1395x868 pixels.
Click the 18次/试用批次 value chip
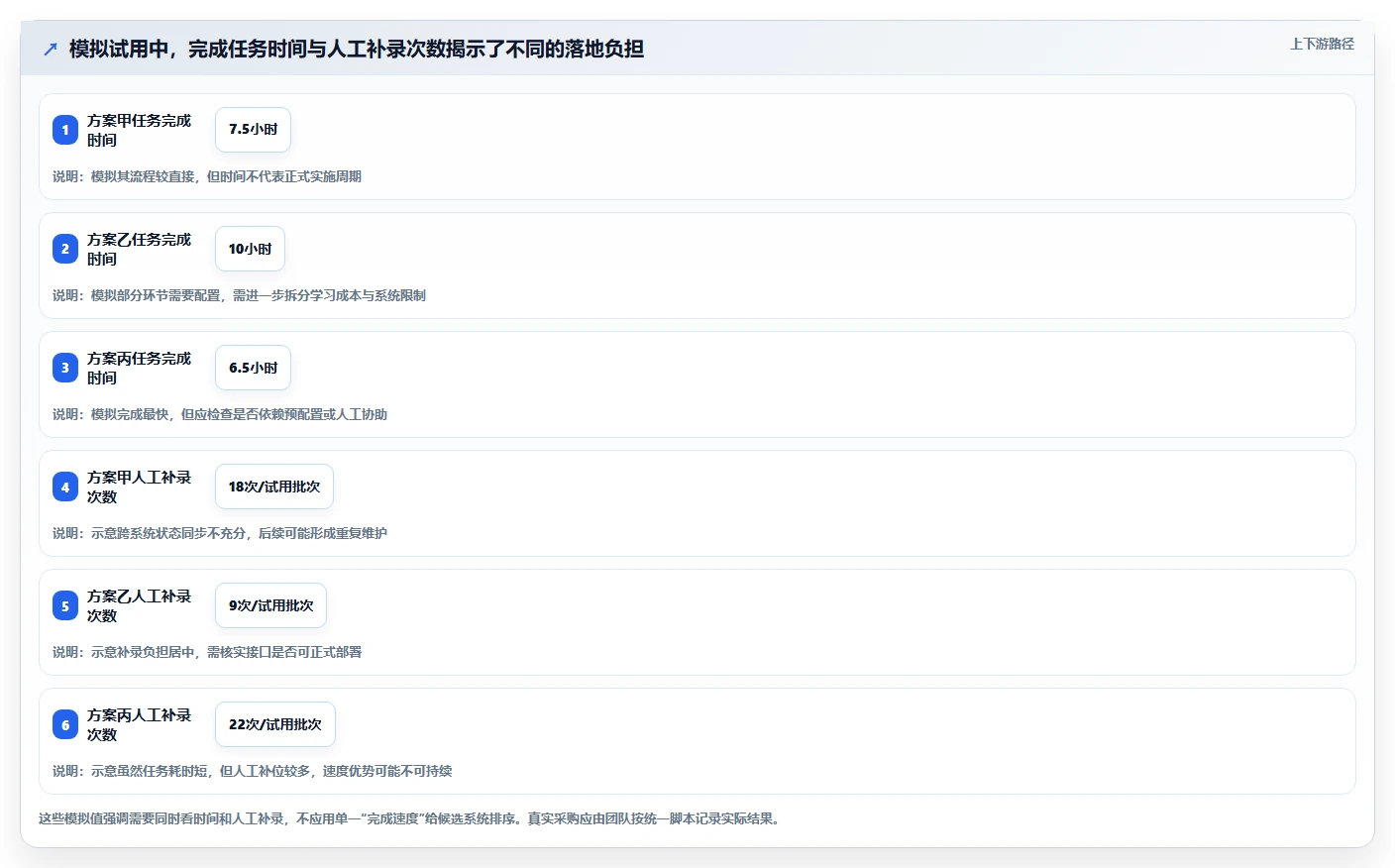tap(274, 487)
